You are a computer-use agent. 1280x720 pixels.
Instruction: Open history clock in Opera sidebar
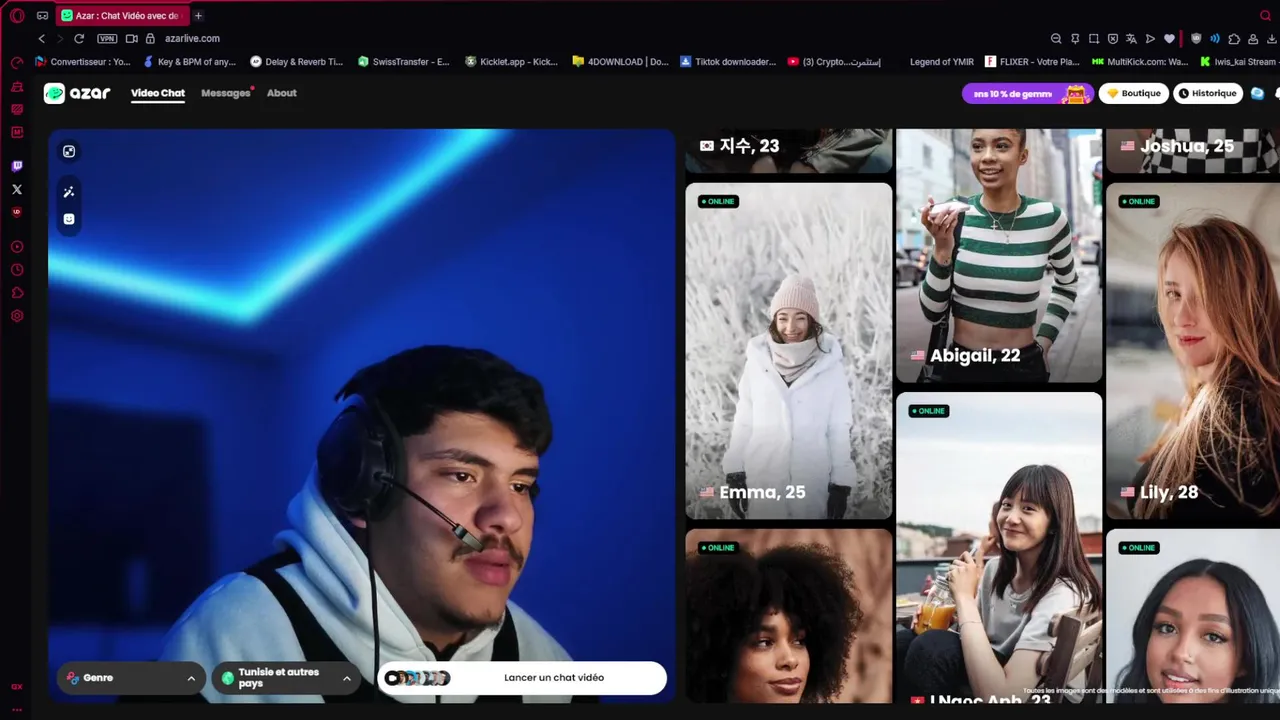[17, 270]
